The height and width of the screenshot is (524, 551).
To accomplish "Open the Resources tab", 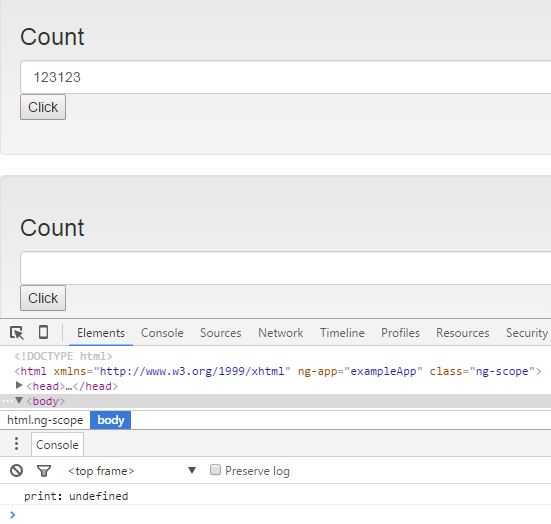I will pyautogui.click(x=462, y=333).
